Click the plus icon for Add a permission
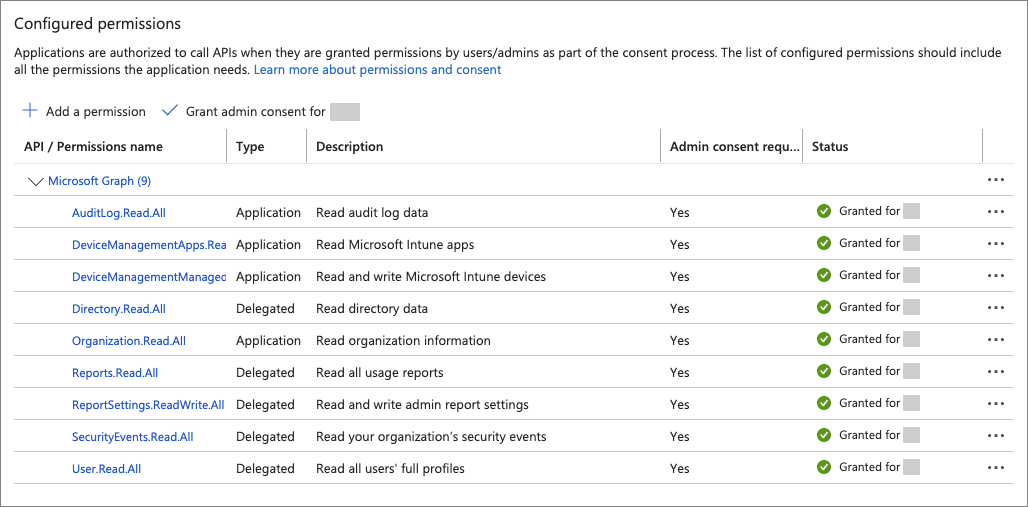Image resolution: width=1028 pixels, height=507 pixels. tap(30, 111)
